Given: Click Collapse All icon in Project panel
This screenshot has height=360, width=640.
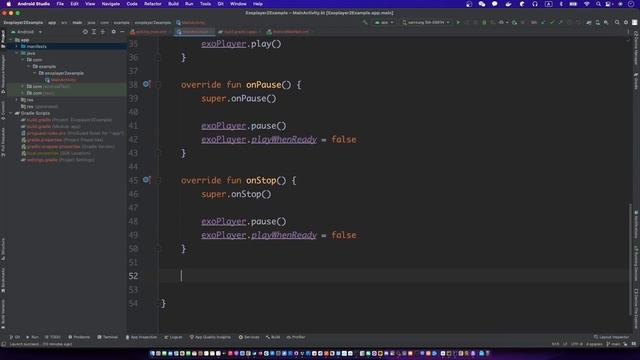Looking at the screenshot, I should click(103, 32).
